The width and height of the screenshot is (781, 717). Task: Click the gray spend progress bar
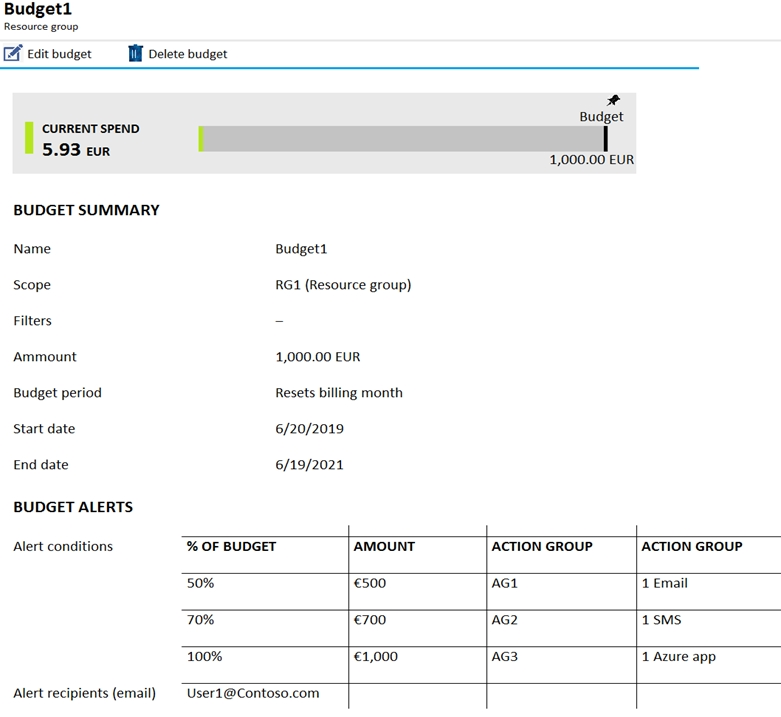click(403, 138)
